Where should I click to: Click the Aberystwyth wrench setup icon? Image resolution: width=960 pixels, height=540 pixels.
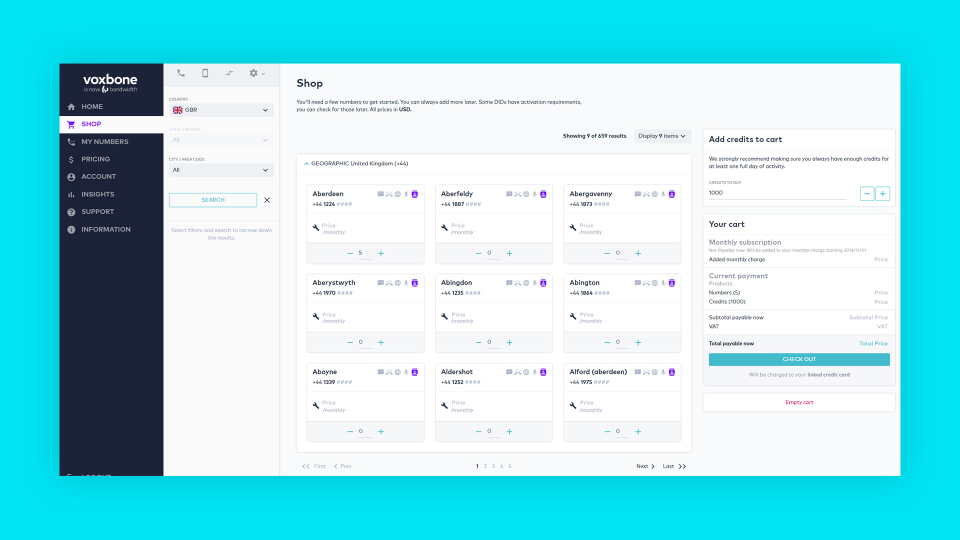316,317
